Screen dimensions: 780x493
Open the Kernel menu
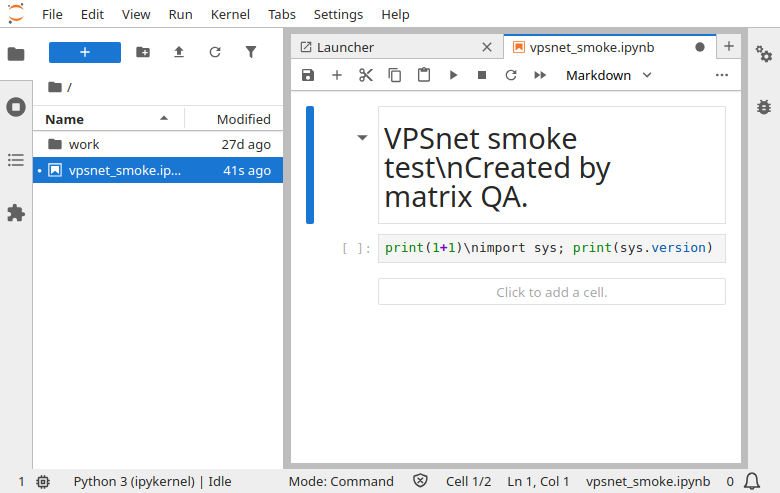coord(230,14)
